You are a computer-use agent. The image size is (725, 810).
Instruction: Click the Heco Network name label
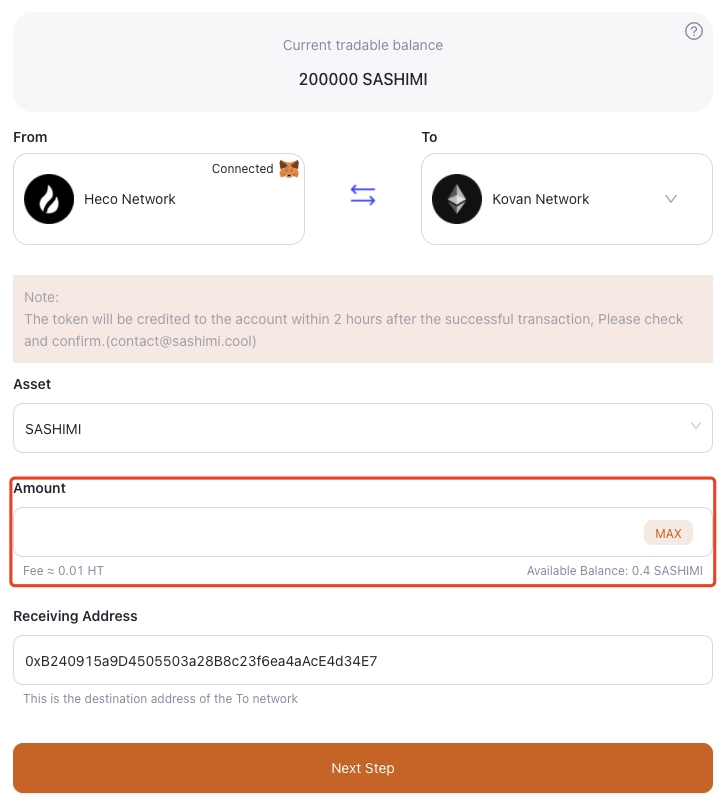coord(130,199)
